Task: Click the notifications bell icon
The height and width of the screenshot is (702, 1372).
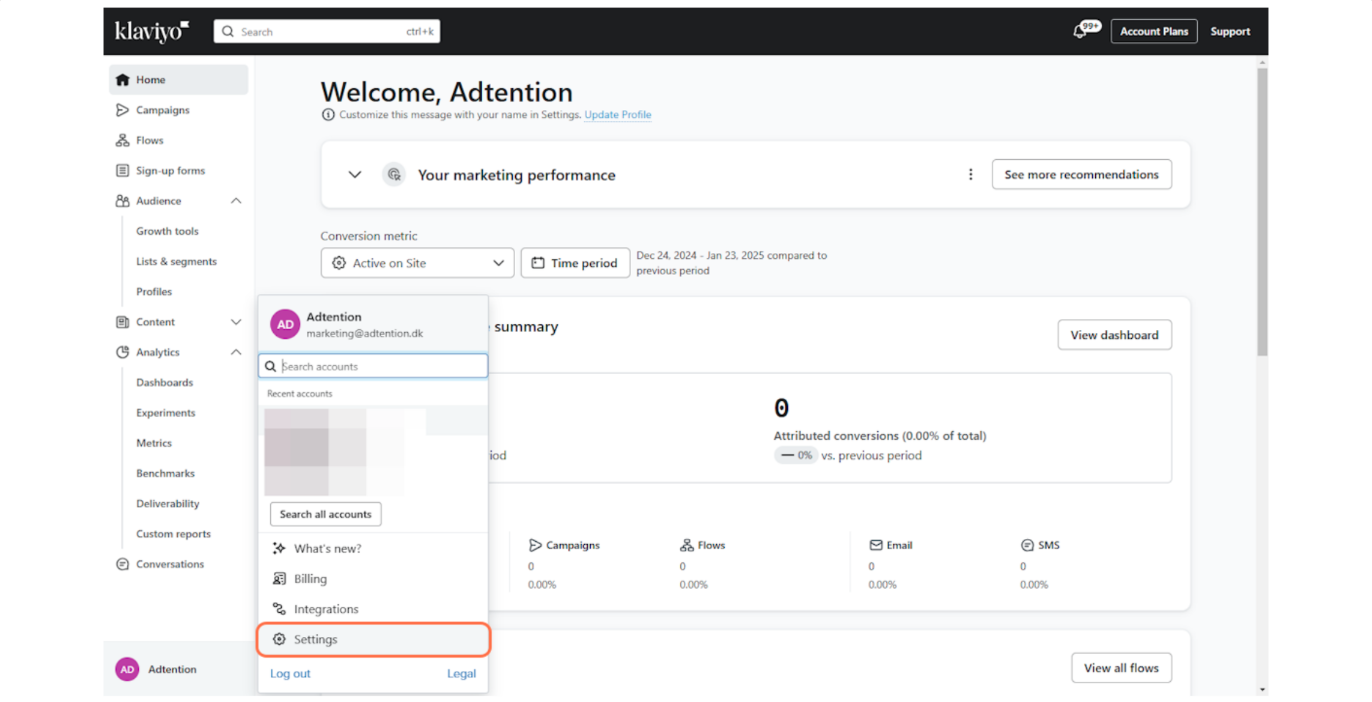Action: pyautogui.click(x=1080, y=32)
